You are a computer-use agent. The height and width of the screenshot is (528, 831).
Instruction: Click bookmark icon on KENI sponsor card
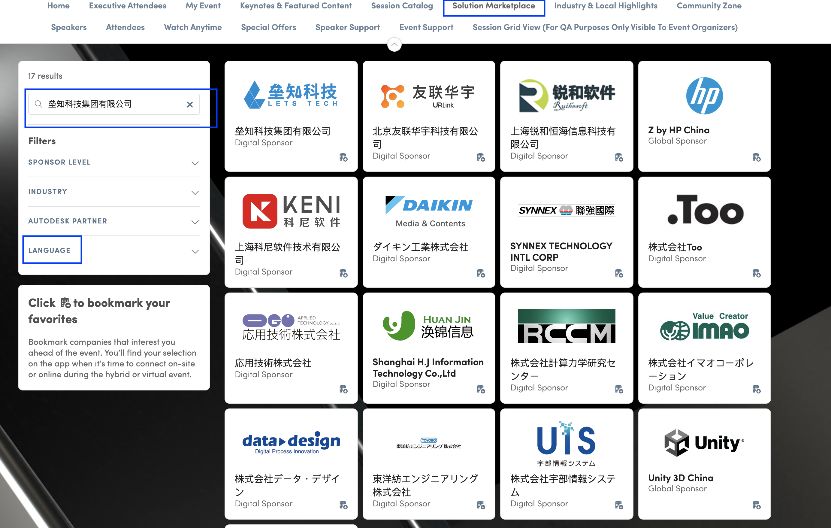point(342,273)
